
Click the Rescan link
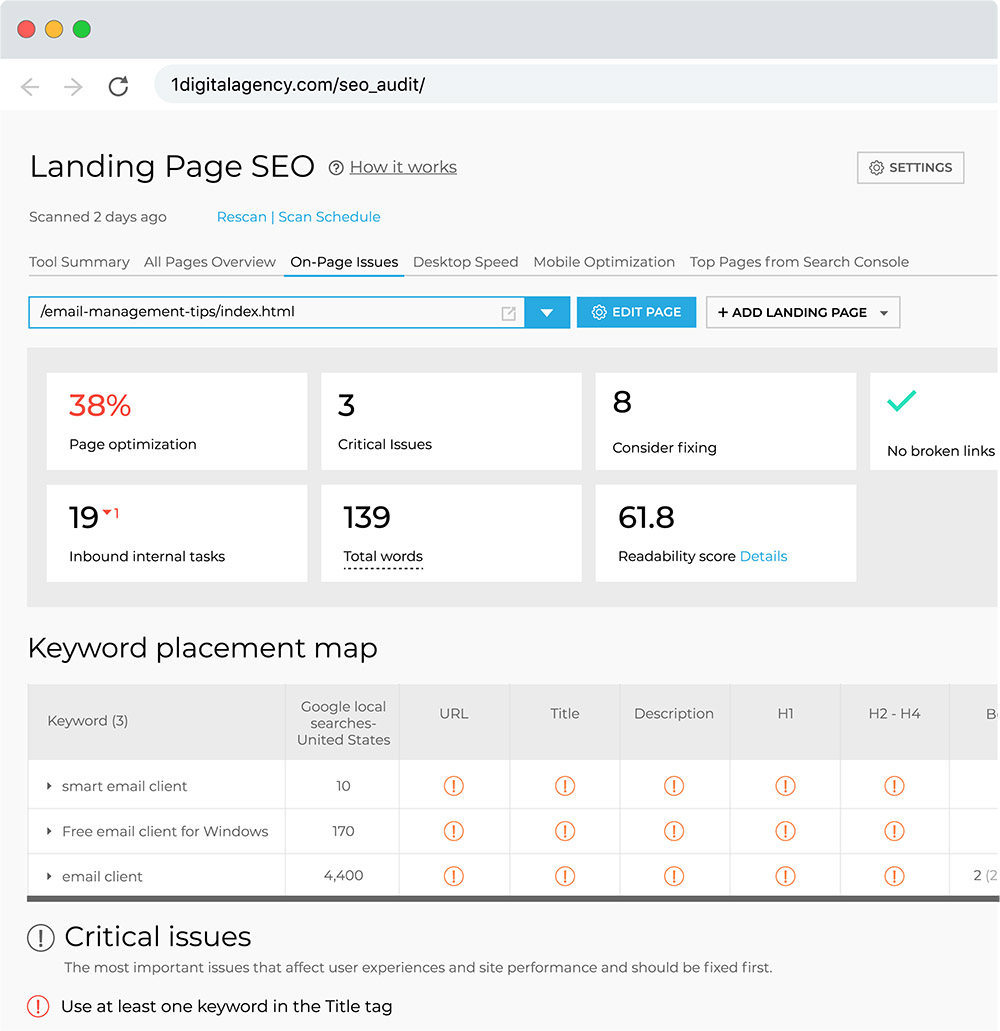(241, 217)
